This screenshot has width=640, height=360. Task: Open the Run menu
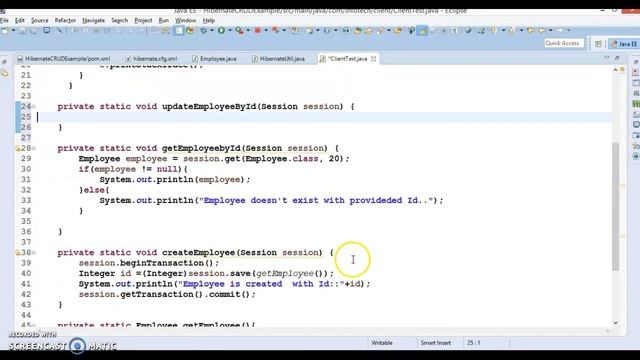[164, 20]
